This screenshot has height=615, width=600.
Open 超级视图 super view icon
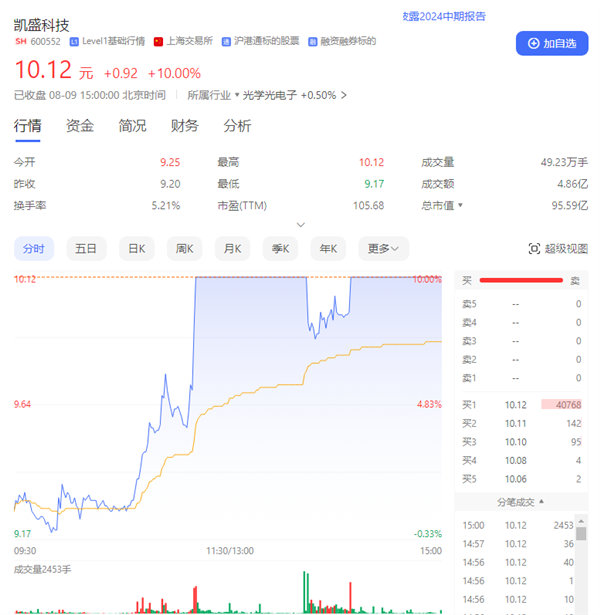tap(534, 249)
